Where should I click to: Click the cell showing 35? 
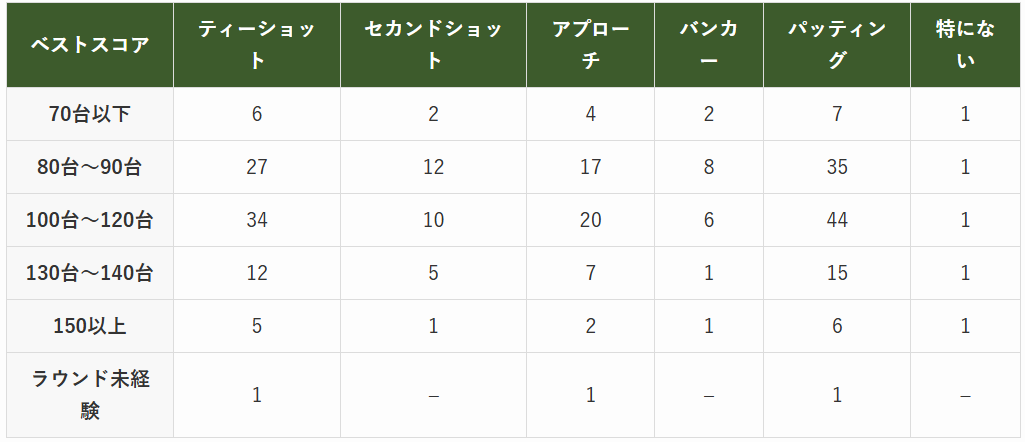[837, 167]
